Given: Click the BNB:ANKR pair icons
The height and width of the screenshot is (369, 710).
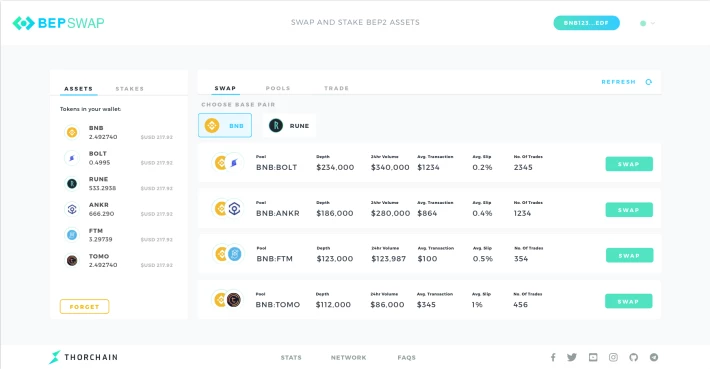Looking at the screenshot, I should (x=227, y=208).
